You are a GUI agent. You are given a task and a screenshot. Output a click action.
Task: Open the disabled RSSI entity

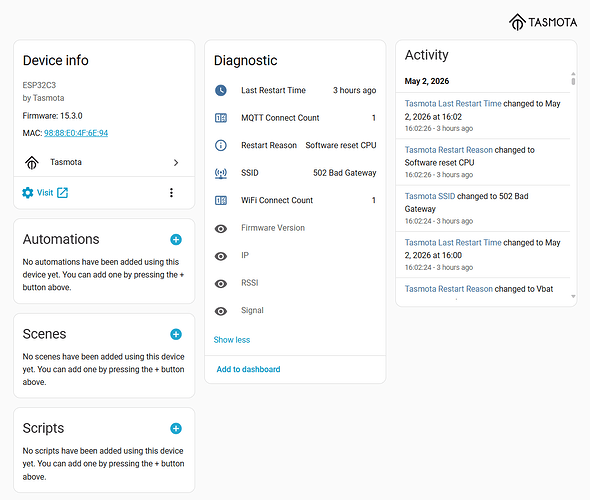[295, 283]
